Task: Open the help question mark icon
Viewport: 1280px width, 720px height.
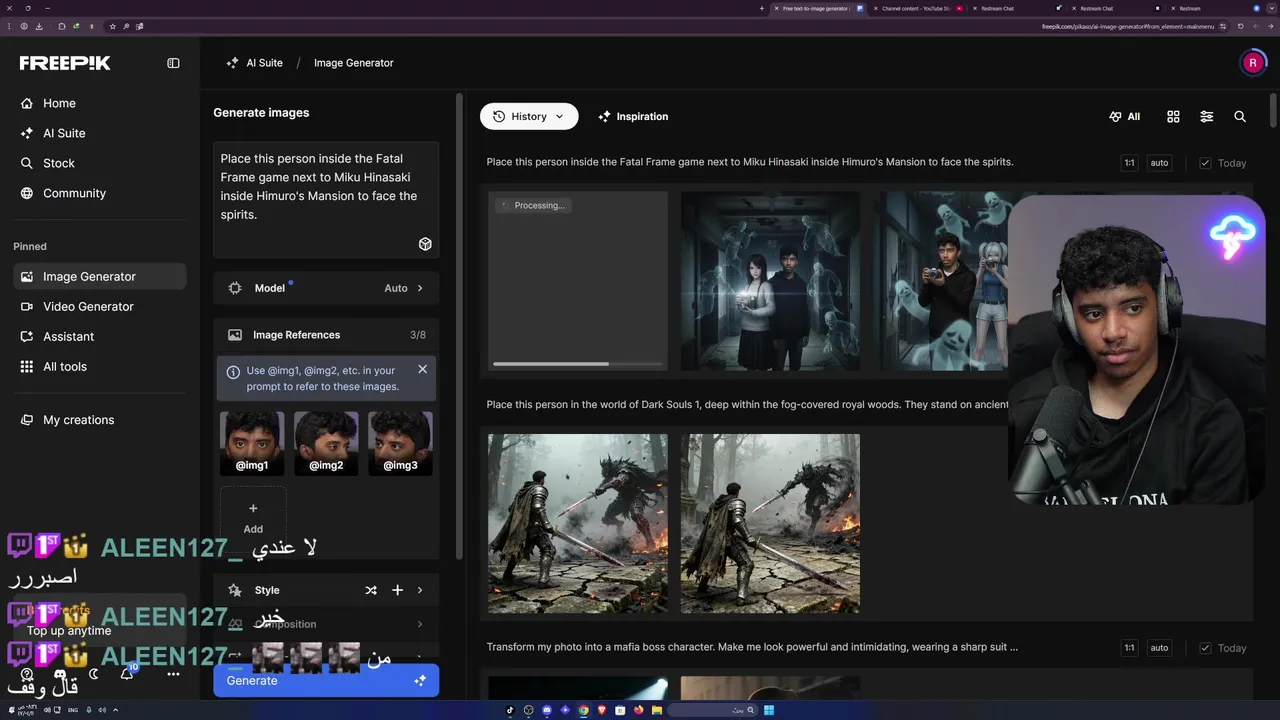Action: tap(27, 674)
